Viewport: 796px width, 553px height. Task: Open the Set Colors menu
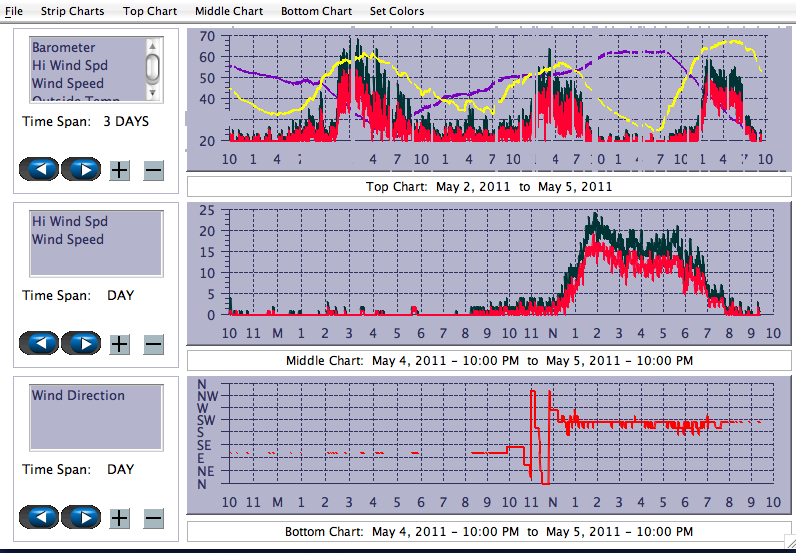coord(397,11)
